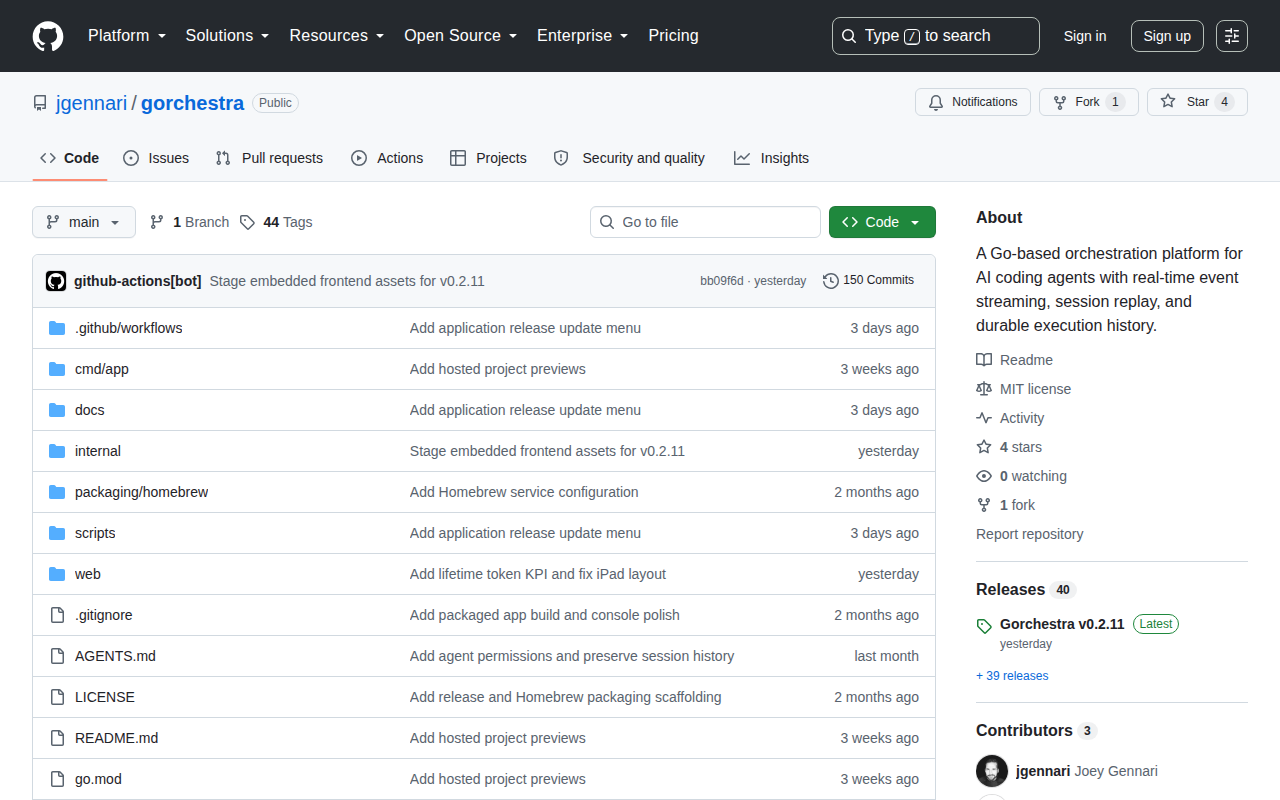Expand the Resources menu

[337, 36]
